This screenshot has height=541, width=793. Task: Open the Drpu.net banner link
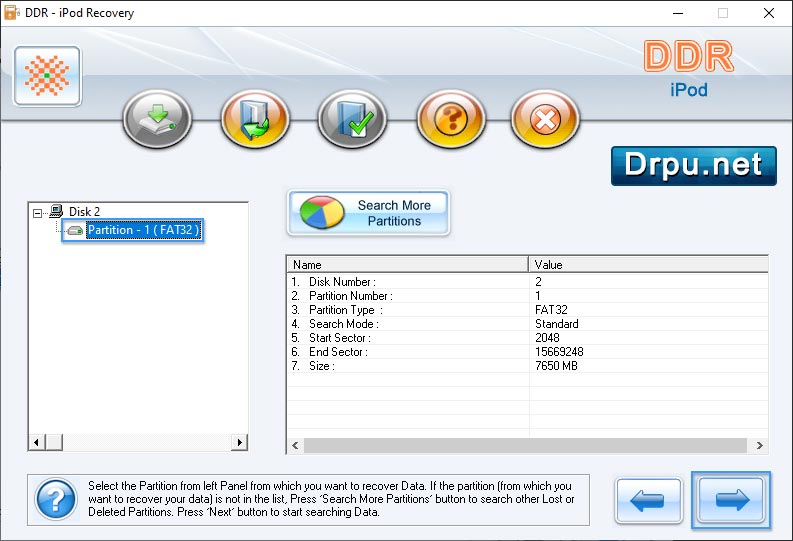coord(693,166)
